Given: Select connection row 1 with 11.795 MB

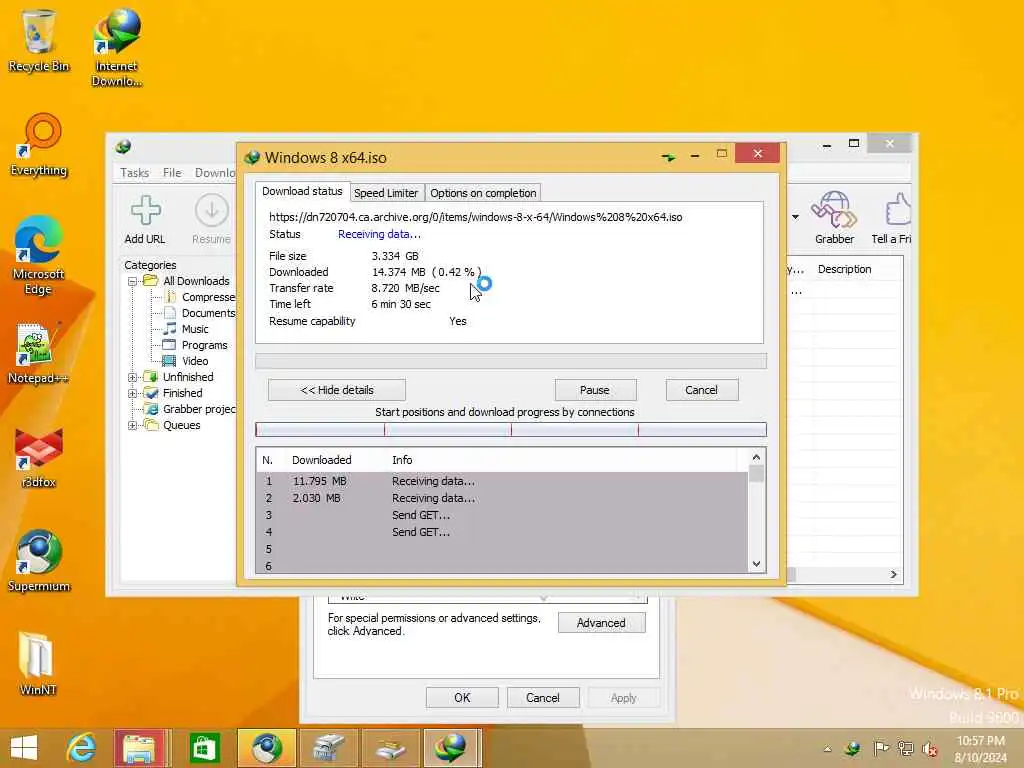Looking at the screenshot, I should (x=502, y=481).
